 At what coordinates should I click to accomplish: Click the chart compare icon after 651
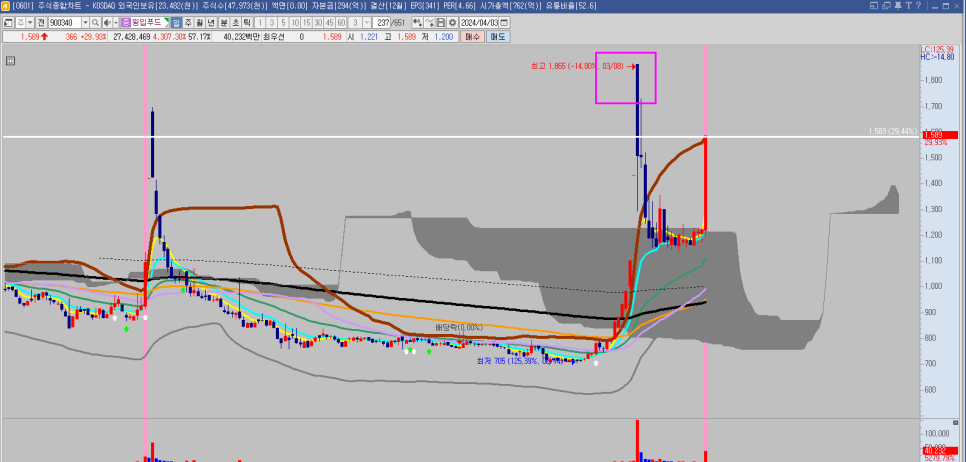[x=419, y=22]
